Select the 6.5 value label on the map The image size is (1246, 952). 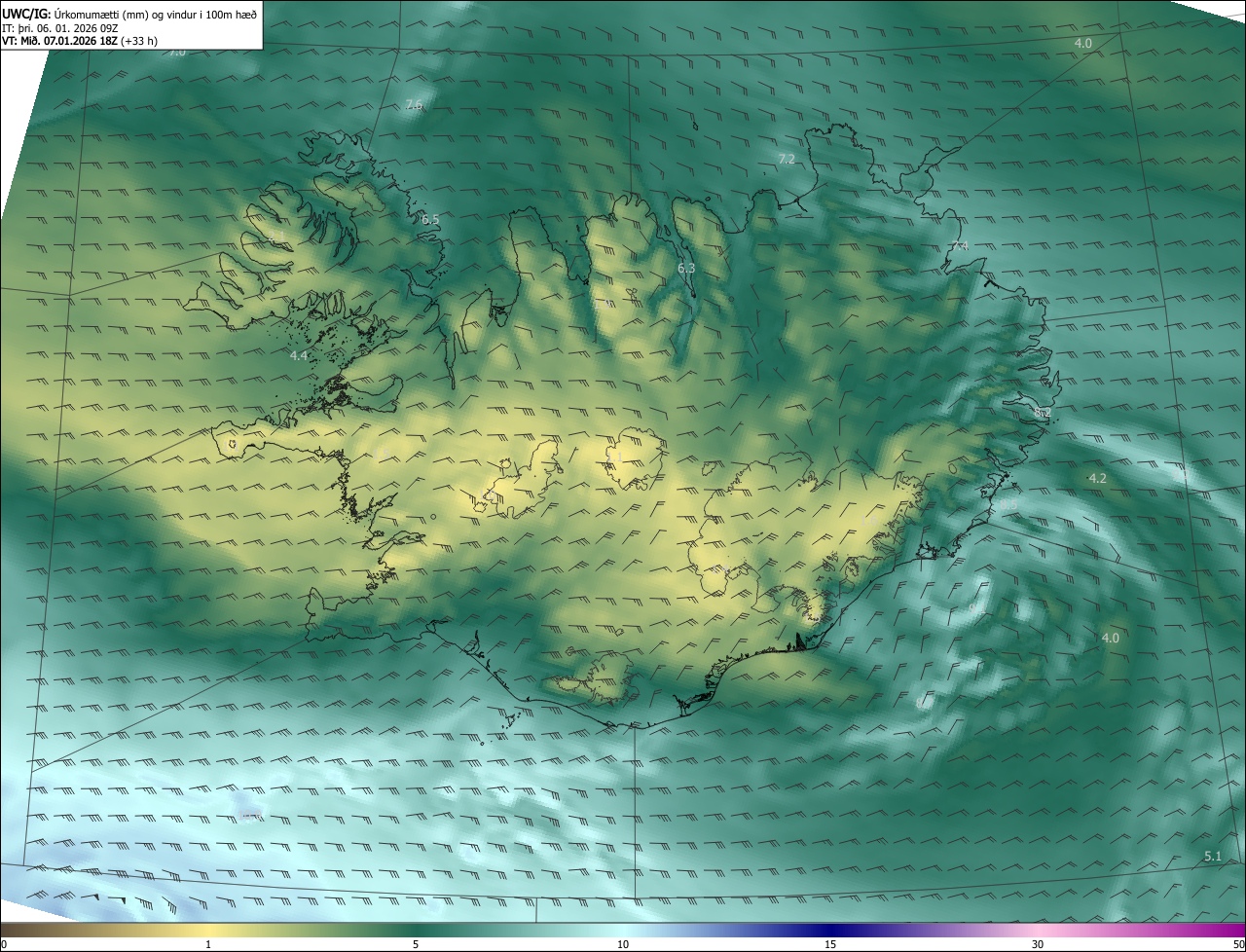[x=430, y=221]
